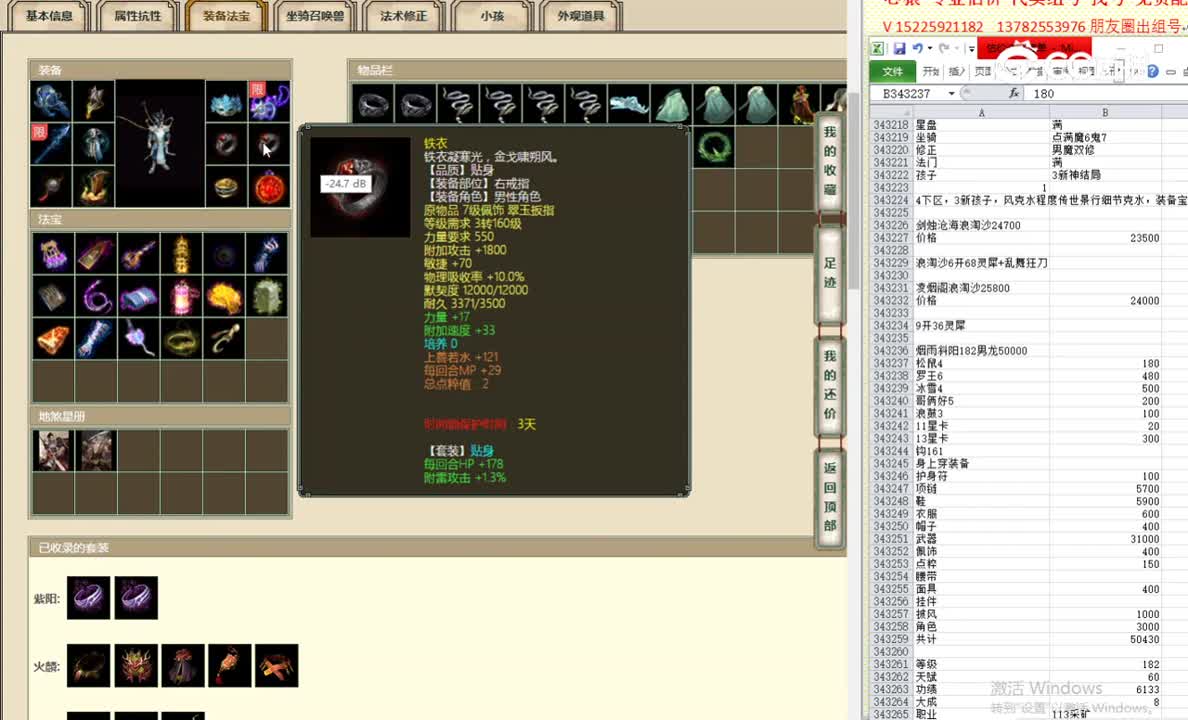Click the first green cloak in 物品栏
Image resolution: width=1188 pixels, height=720 pixels.
coord(671,104)
